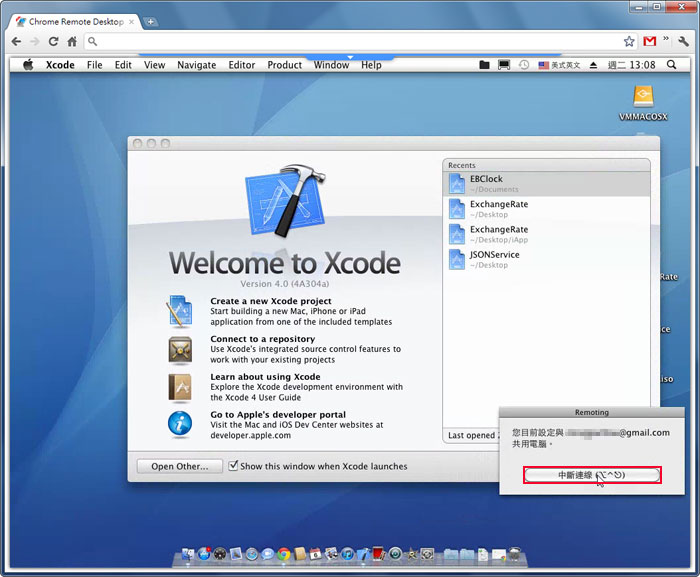The width and height of the screenshot is (700, 577).
Task: Open the 美式英文 input source menu
Action: coord(559,65)
